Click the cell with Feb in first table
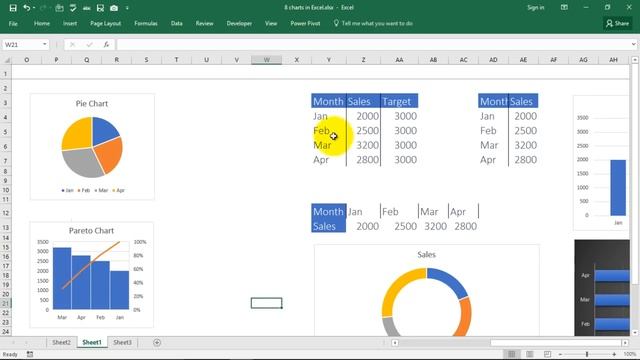640x360 pixels. (x=329, y=131)
